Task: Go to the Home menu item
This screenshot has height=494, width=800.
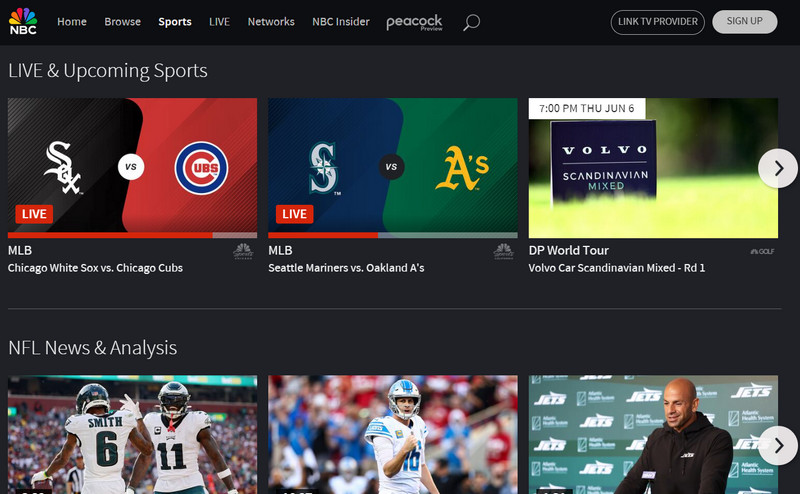Action: 72,22
